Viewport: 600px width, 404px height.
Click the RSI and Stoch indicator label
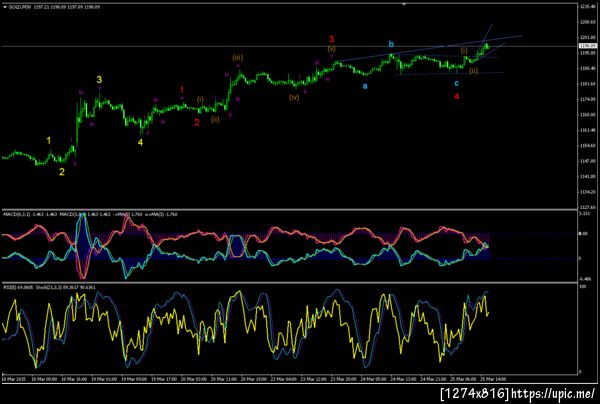(49, 287)
